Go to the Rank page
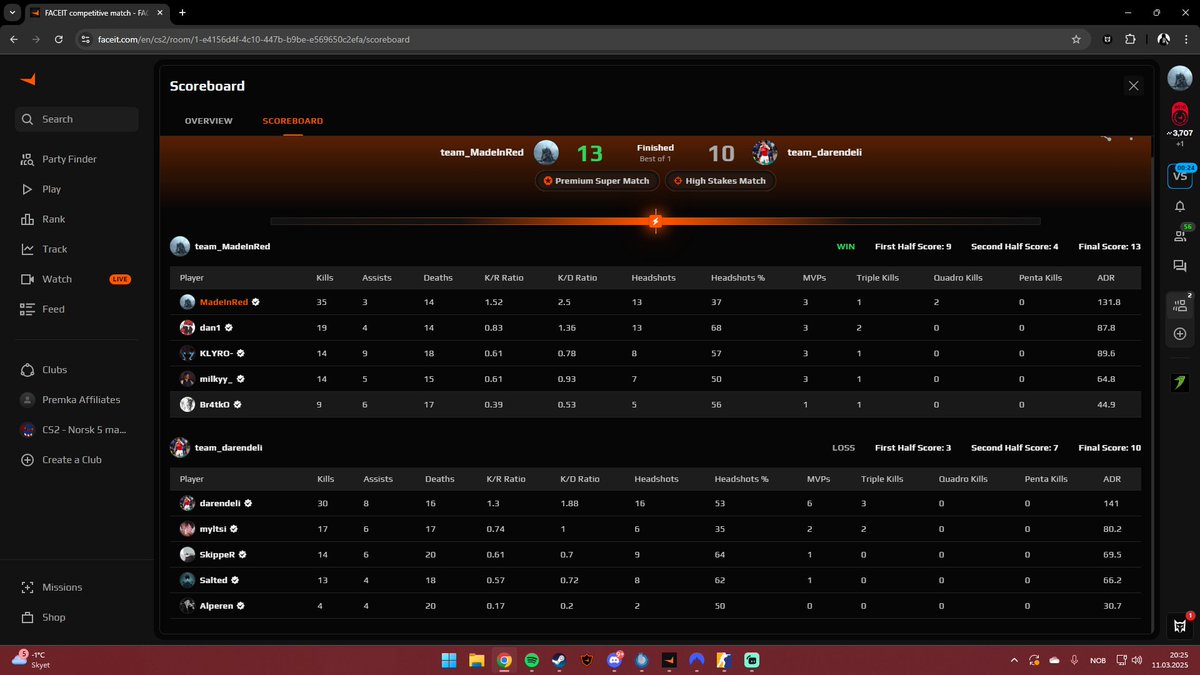Image resolution: width=1200 pixels, height=675 pixels. tap(53, 219)
